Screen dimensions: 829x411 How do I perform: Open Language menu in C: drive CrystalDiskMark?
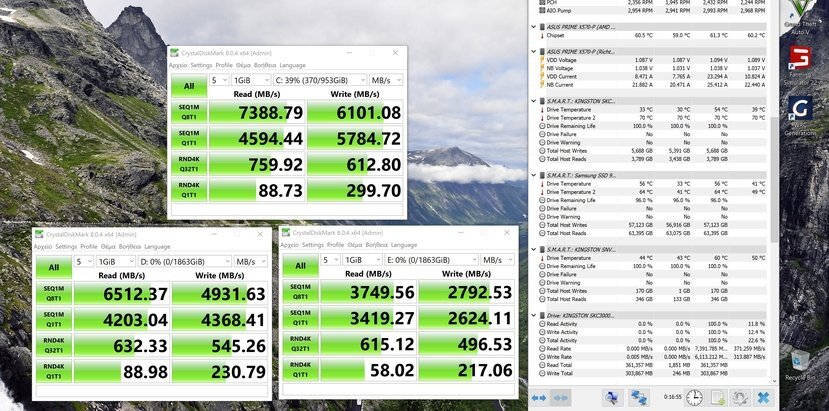click(292, 65)
